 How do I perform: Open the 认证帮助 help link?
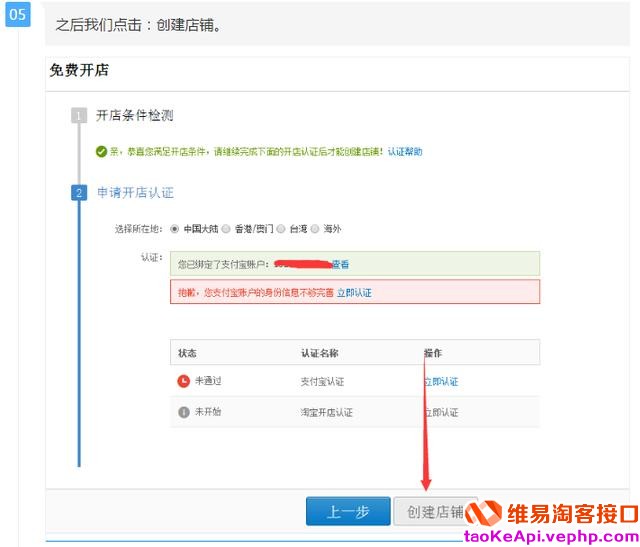pos(405,152)
